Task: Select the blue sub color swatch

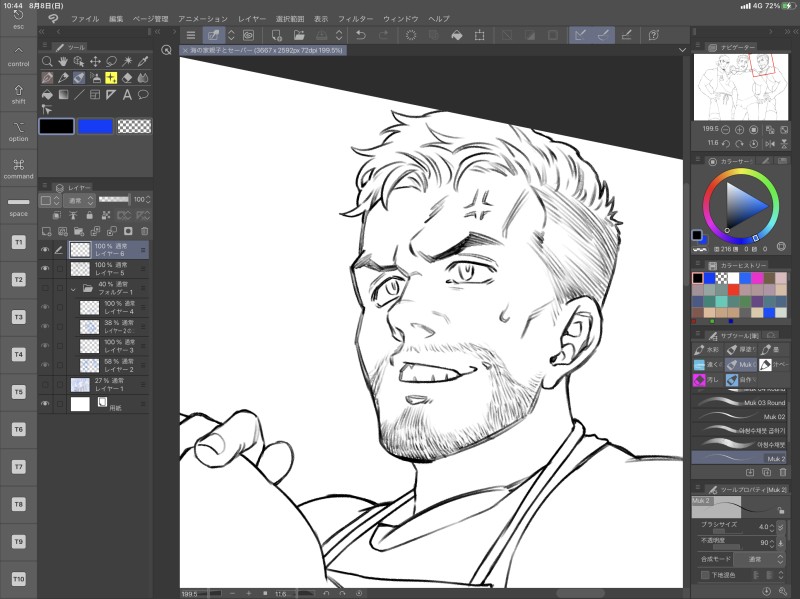Action: [95, 126]
